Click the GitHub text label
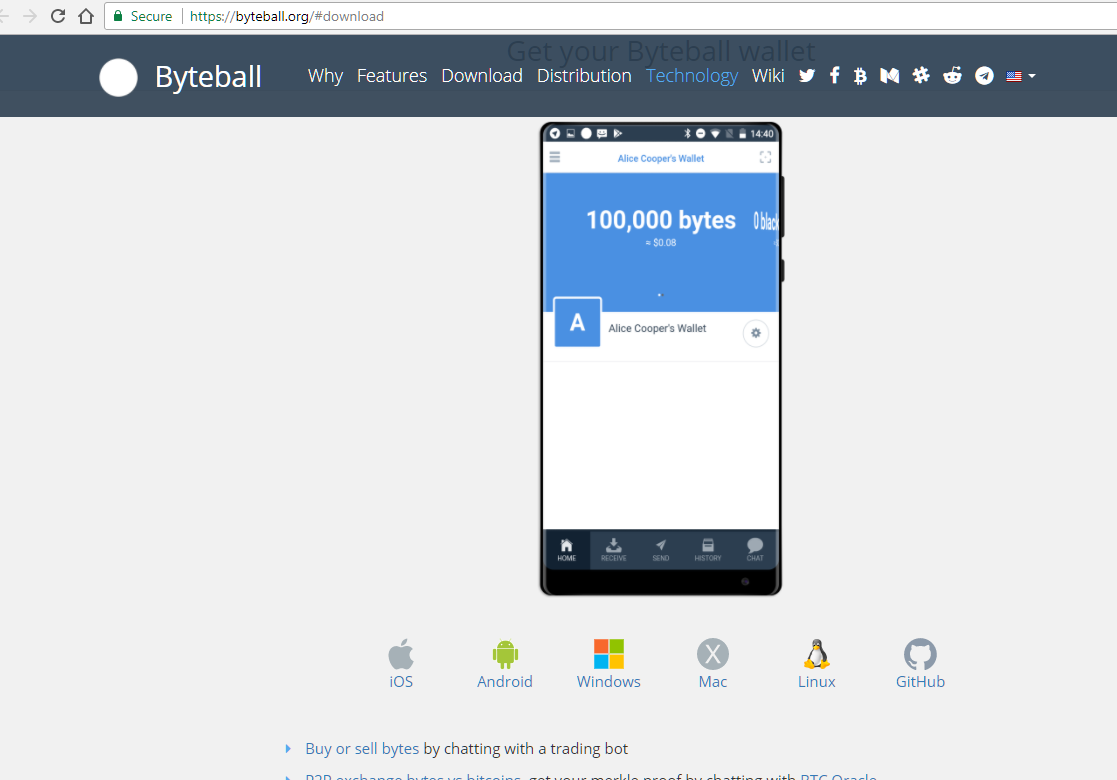Screen dimensions: 1117x780 (920, 682)
